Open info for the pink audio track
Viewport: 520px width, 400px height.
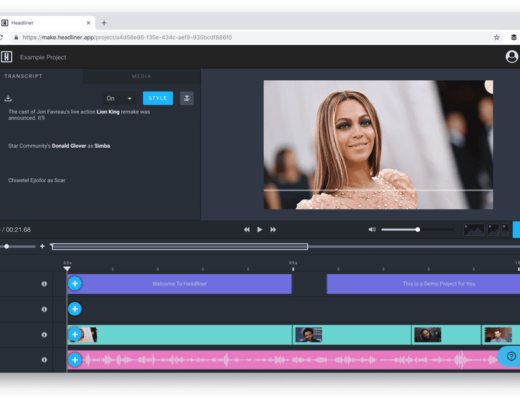pos(44,360)
